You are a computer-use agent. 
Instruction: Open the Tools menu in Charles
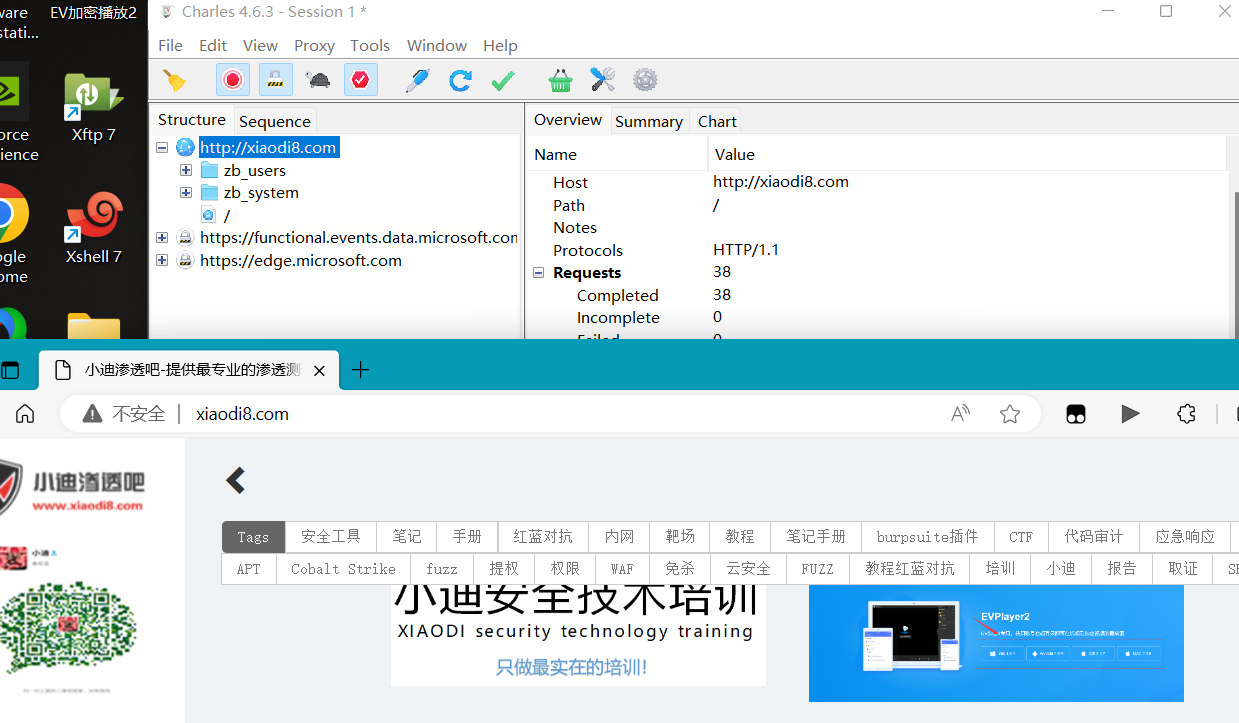370,45
